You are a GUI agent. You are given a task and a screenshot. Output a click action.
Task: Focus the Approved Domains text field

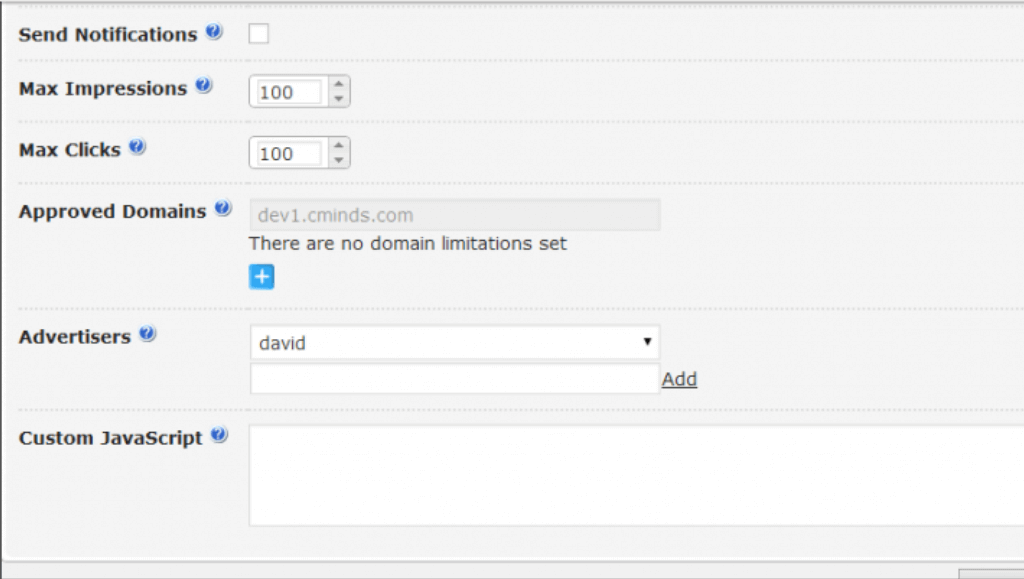pyautogui.click(x=454, y=215)
